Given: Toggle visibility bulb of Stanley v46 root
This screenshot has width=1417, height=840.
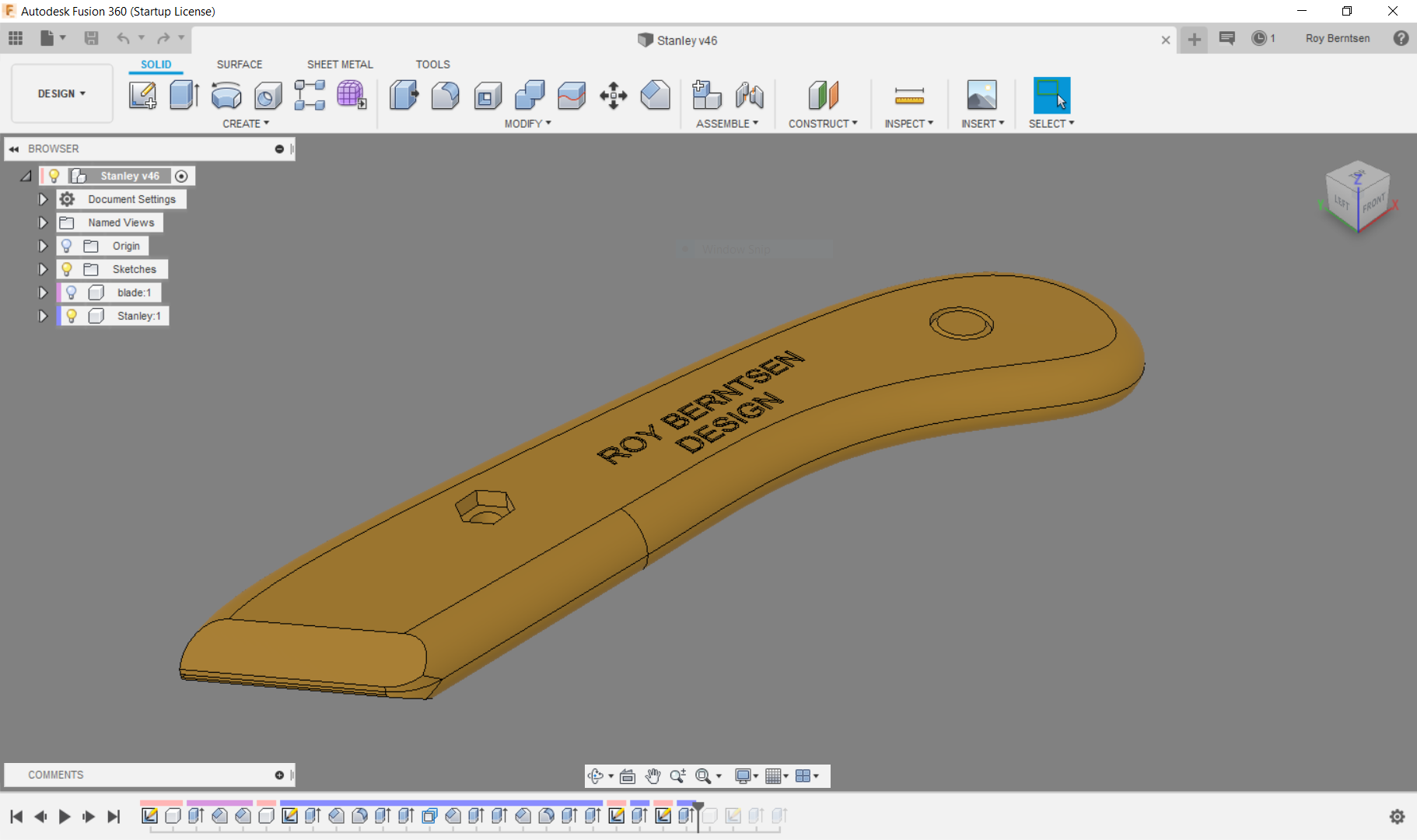Looking at the screenshot, I should [54, 176].
